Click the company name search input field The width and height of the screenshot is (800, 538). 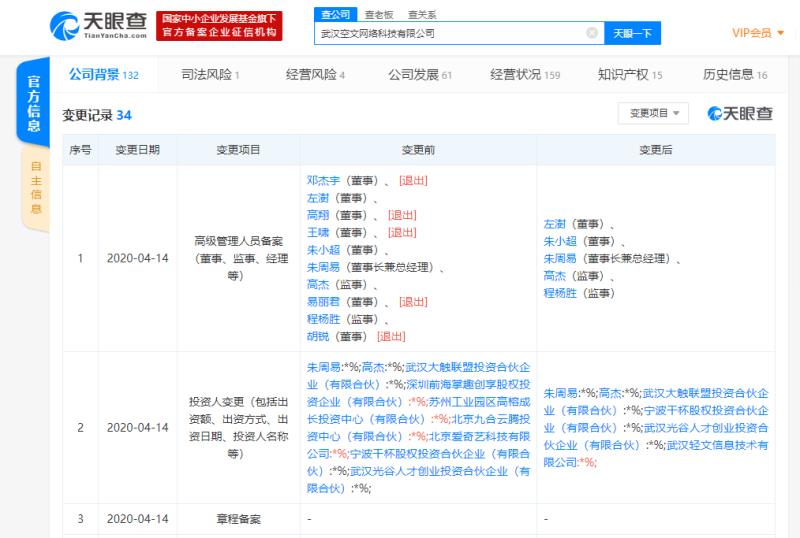coord(450,33)
